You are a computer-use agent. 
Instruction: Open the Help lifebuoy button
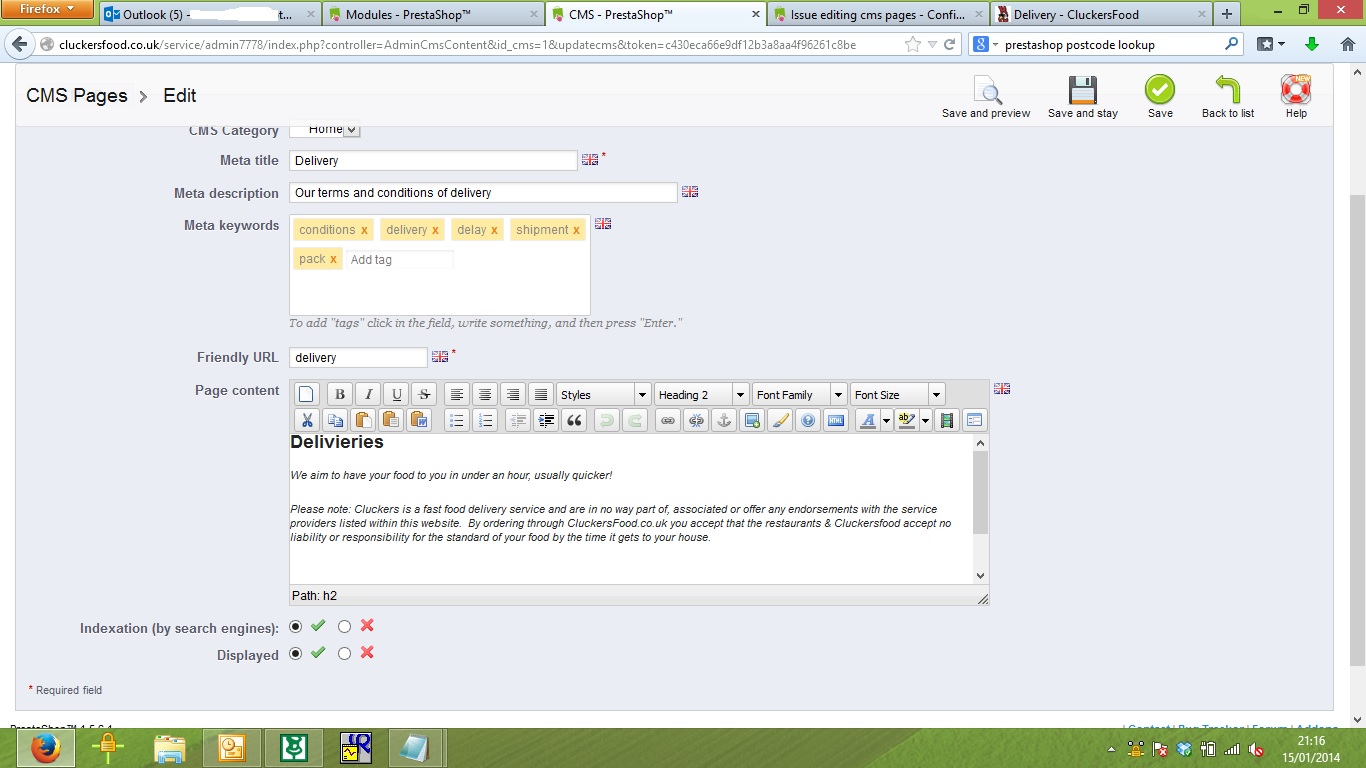click(x=1296, y=97)
